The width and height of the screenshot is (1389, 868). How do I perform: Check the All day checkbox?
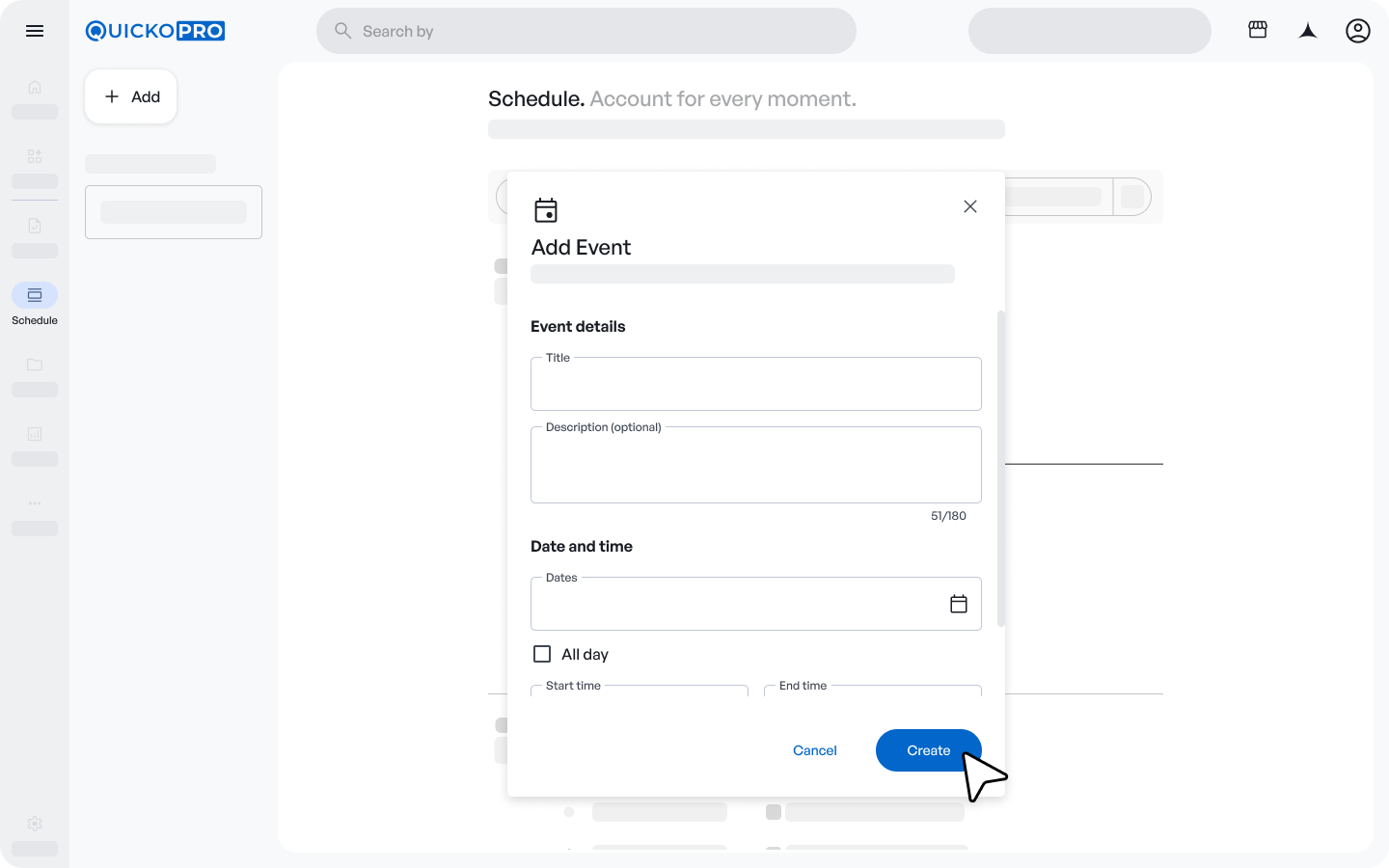(542, 654)
